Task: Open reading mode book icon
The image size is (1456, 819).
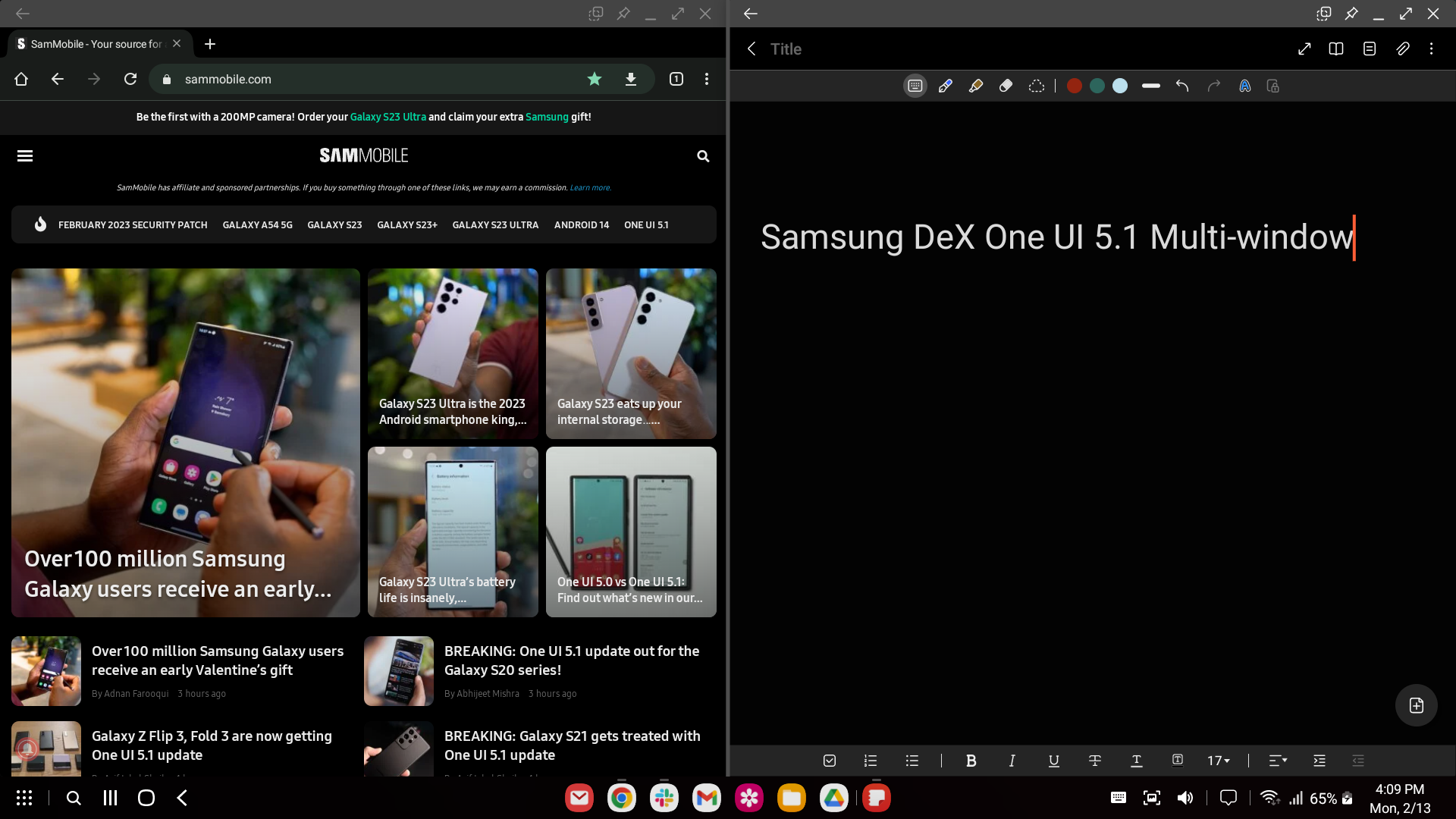Action: click(x=1336, y=49)
